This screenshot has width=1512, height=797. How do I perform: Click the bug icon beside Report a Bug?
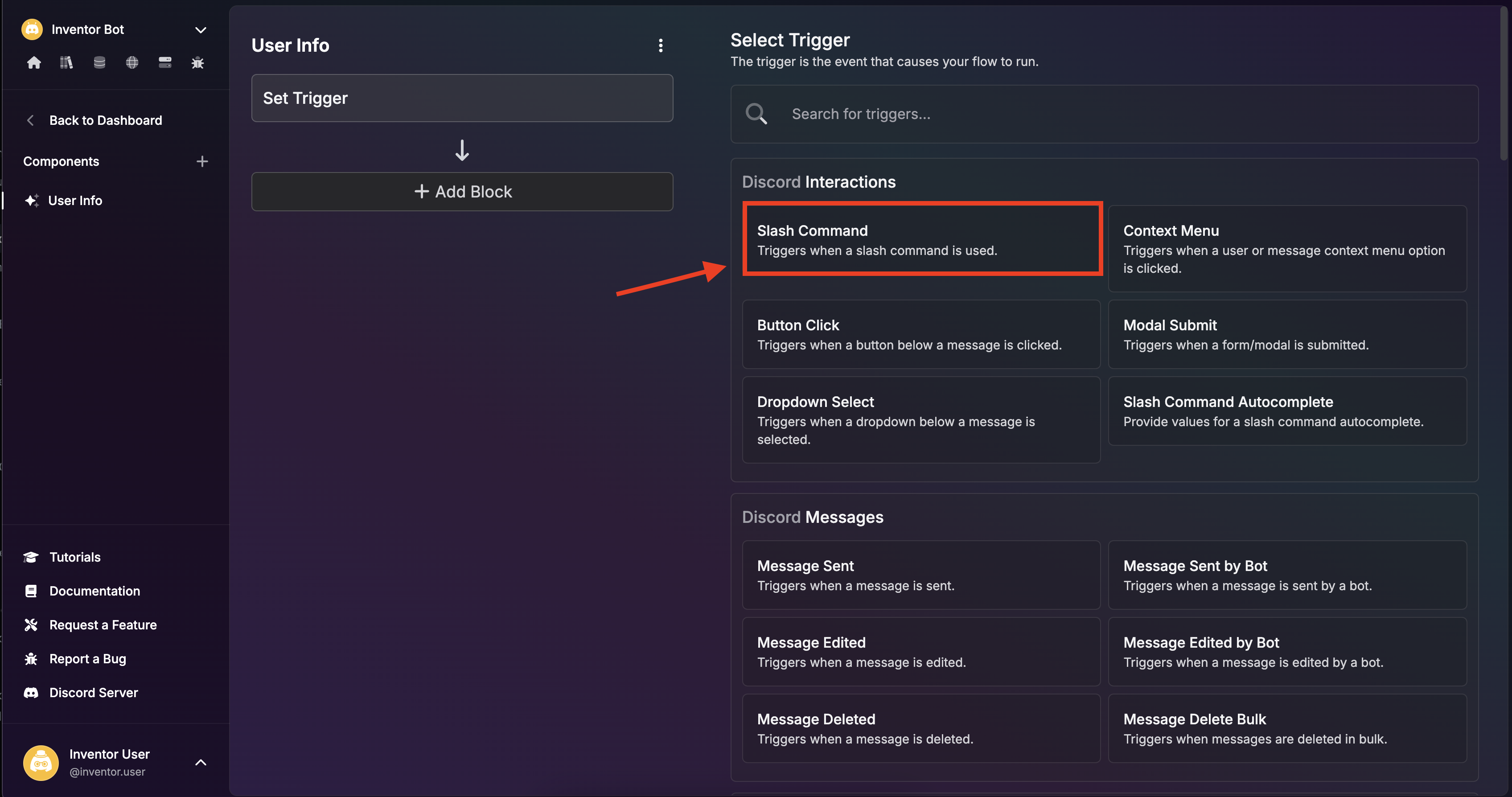point(31,659)
